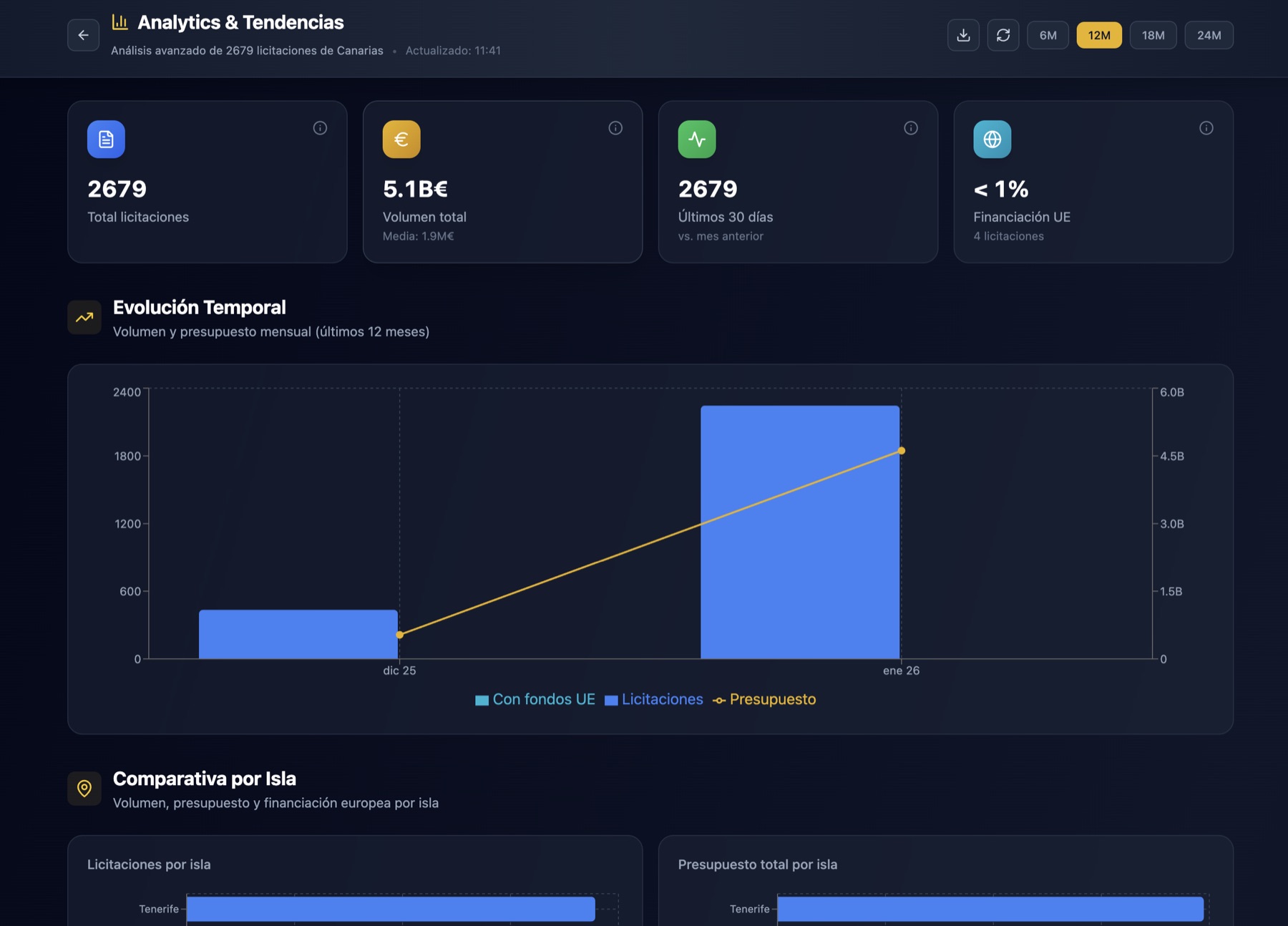
Task: Open info for Volumen total card
Action: click(x=615, y=128)
